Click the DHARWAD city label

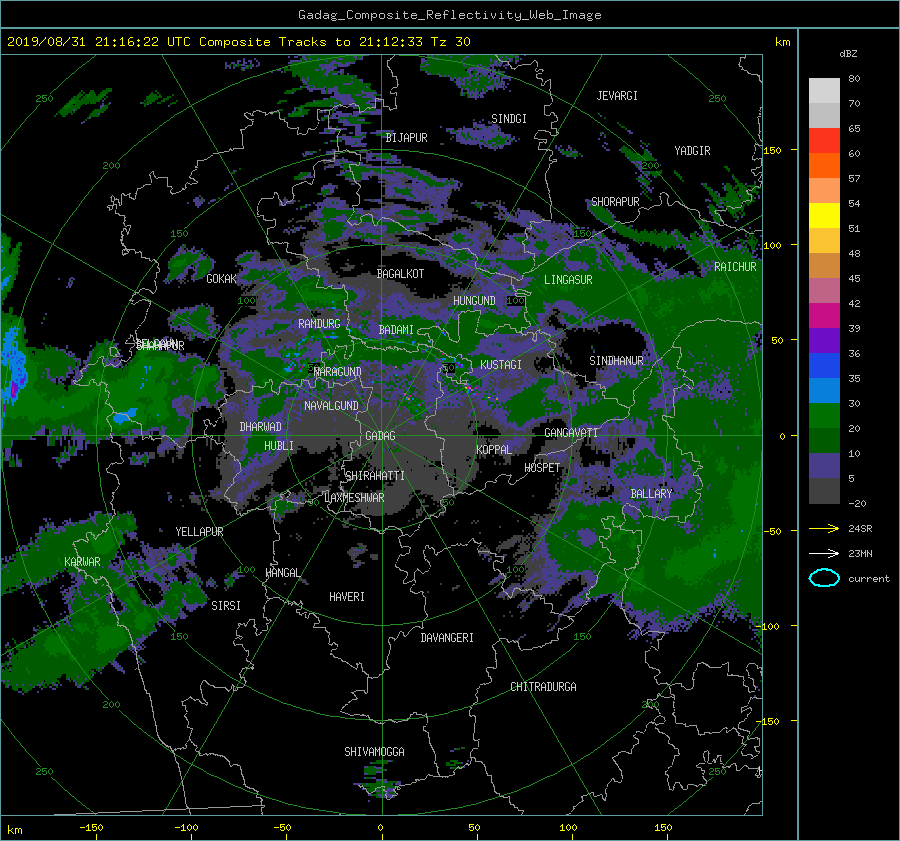pos(260,427)
